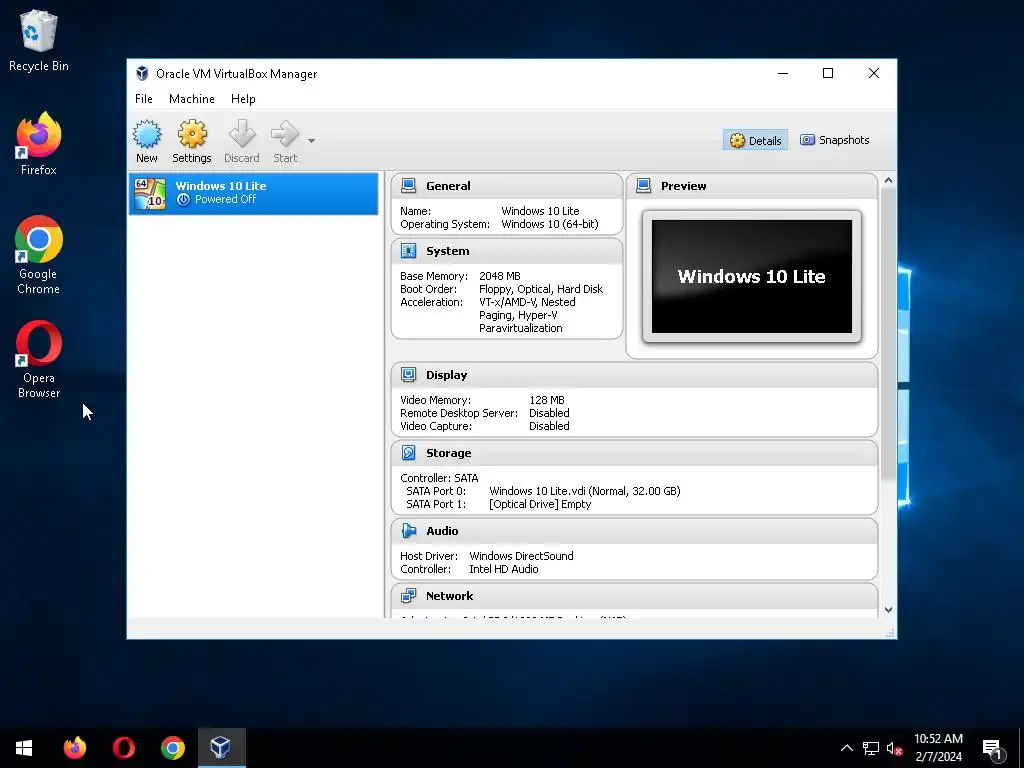Open the General section header link
The height and width of the screenshot is (768, 1024).
(448, 186)
